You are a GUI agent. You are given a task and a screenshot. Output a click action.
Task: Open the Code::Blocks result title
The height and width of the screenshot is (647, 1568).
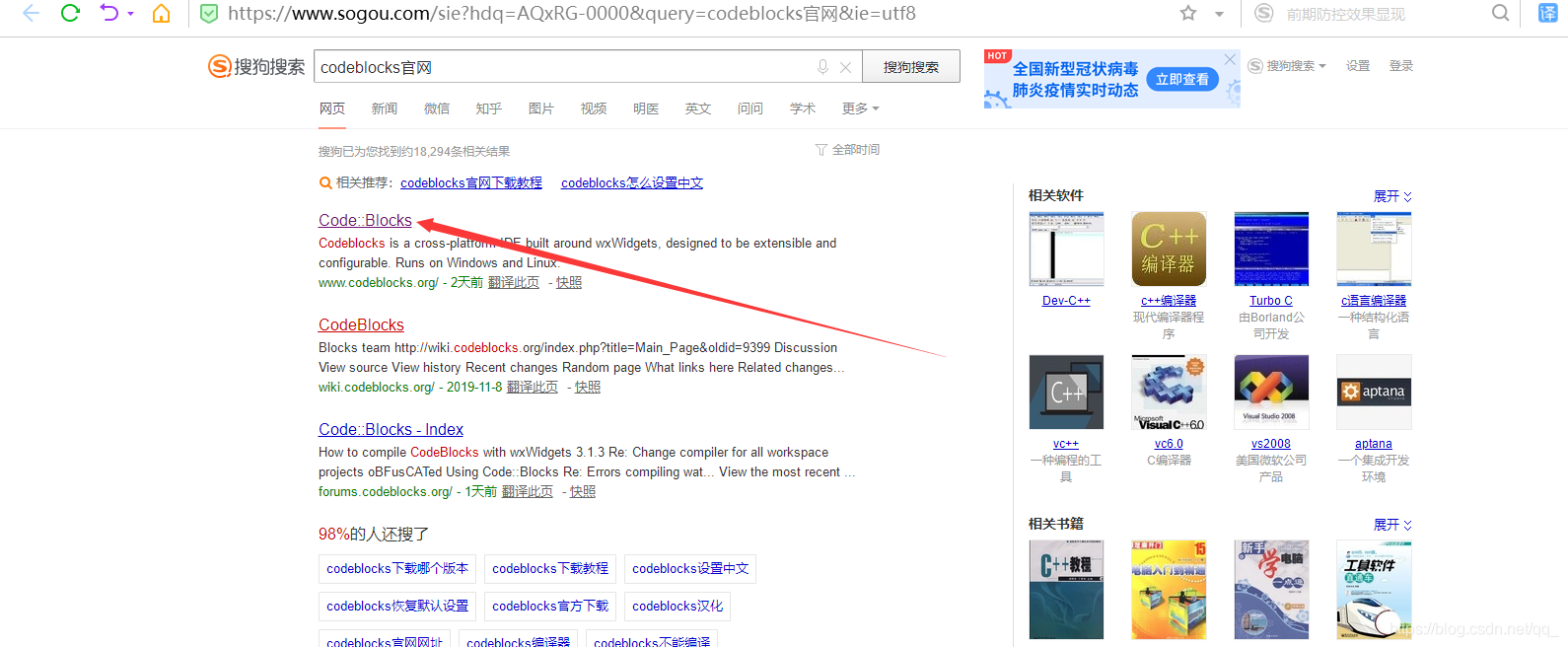[365, 220]
